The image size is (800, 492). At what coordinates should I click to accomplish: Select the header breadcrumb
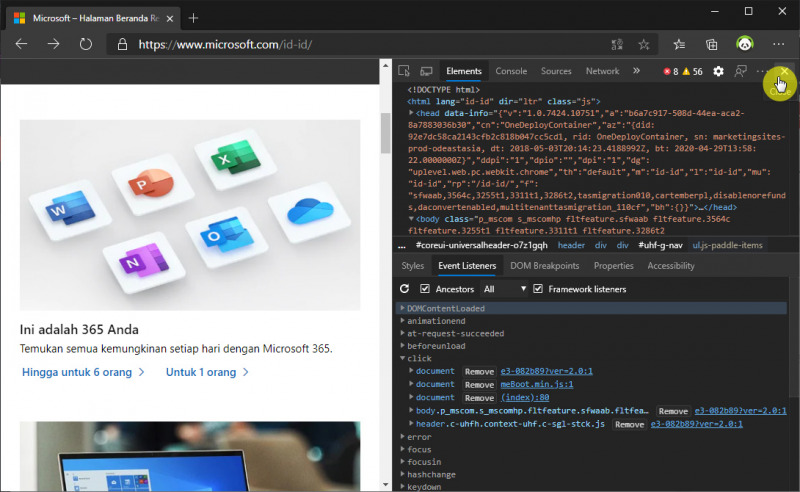[571, 245]
